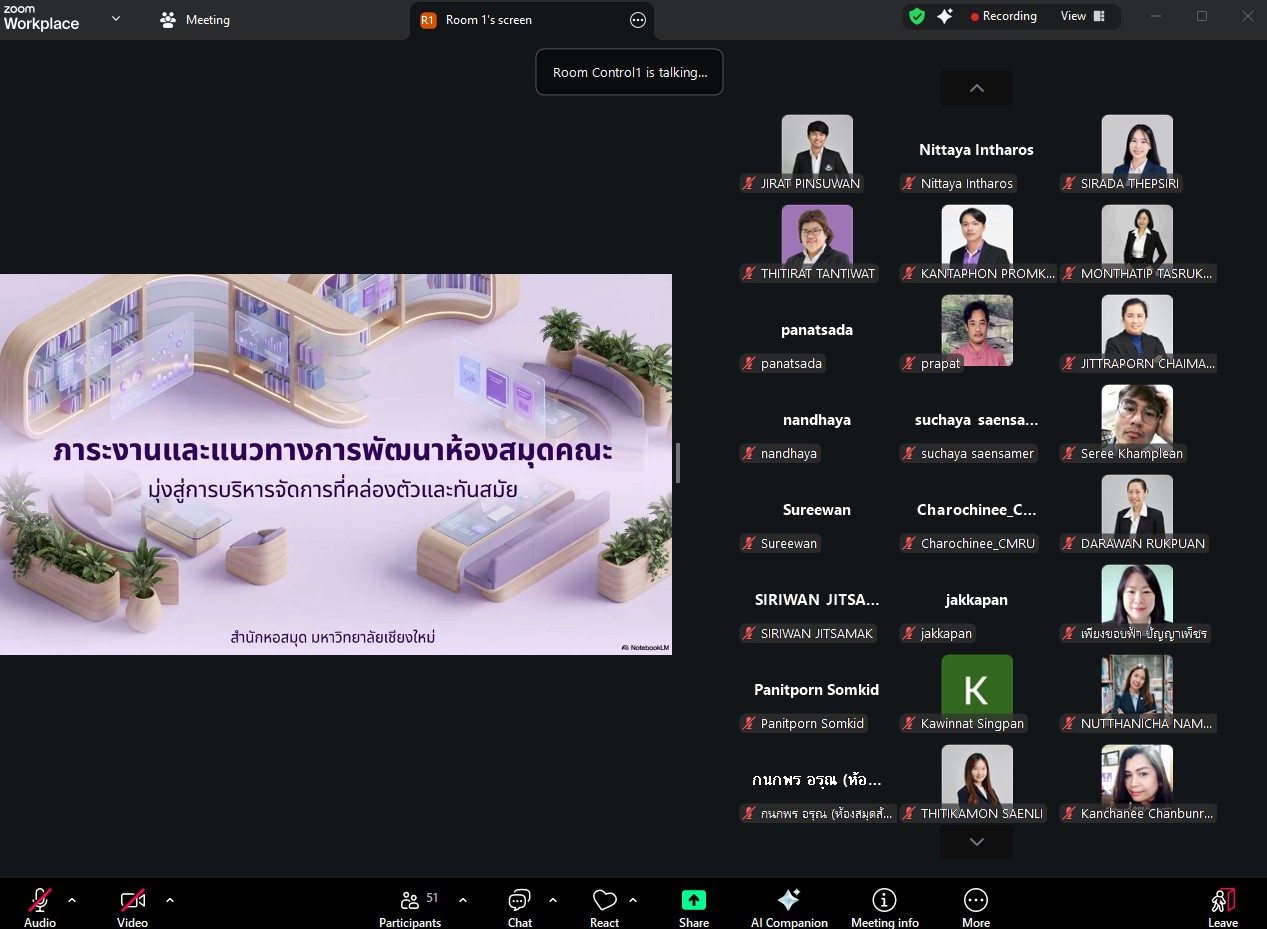
Task: Launch the AI Companion
Action: point(788,907)
